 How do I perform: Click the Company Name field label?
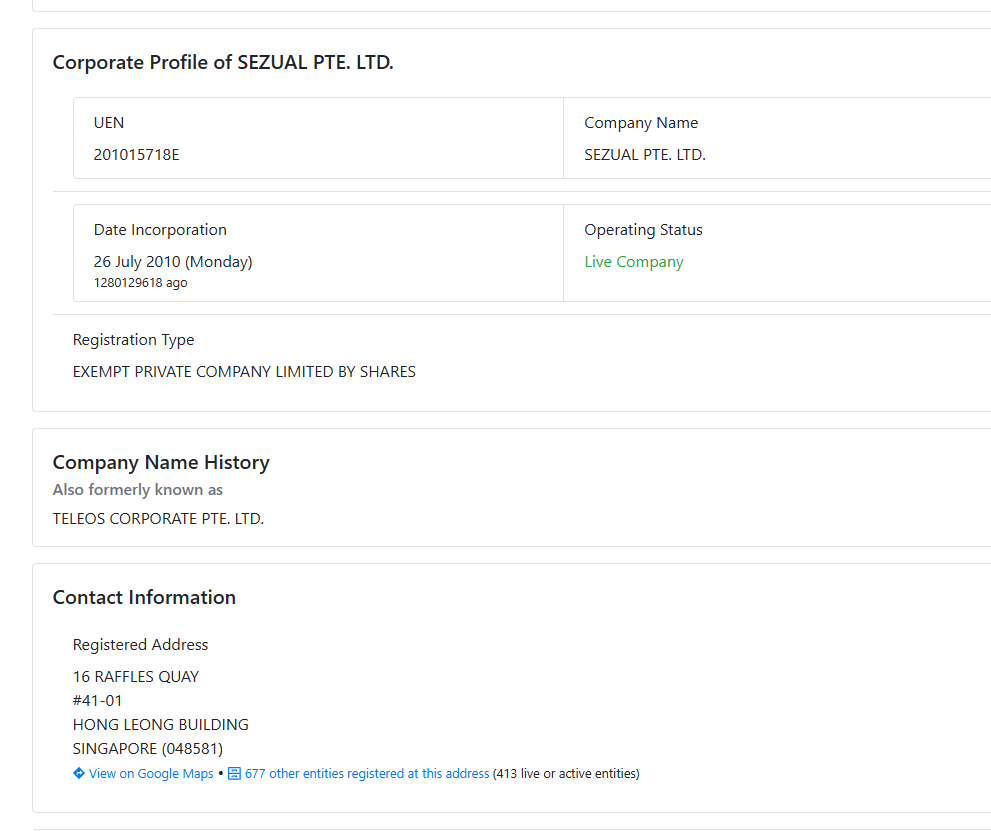(x=641, y=123)
